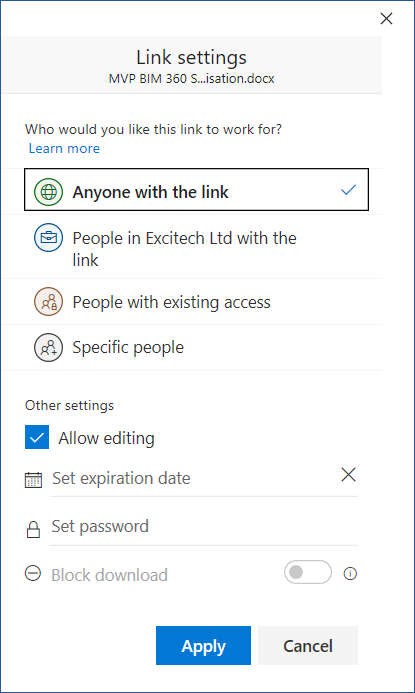Click the padlock icon beside Set password
The image size is (415, 693).
point(33,529)
